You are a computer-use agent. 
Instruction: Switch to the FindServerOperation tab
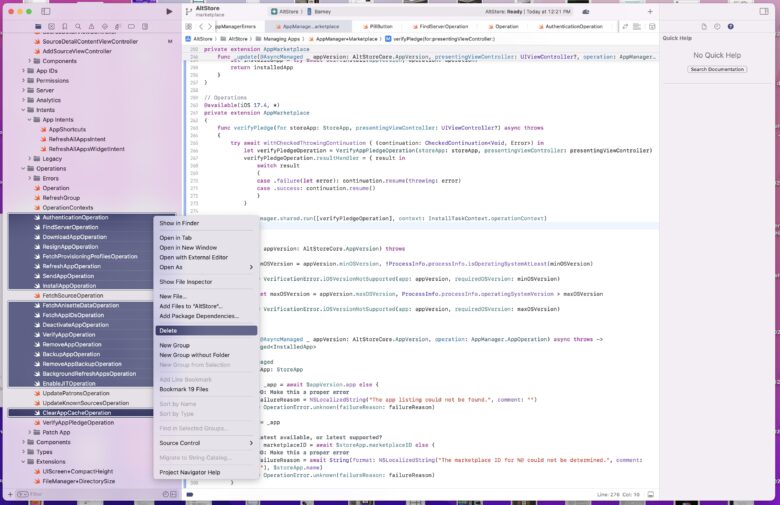pos(442,26)
